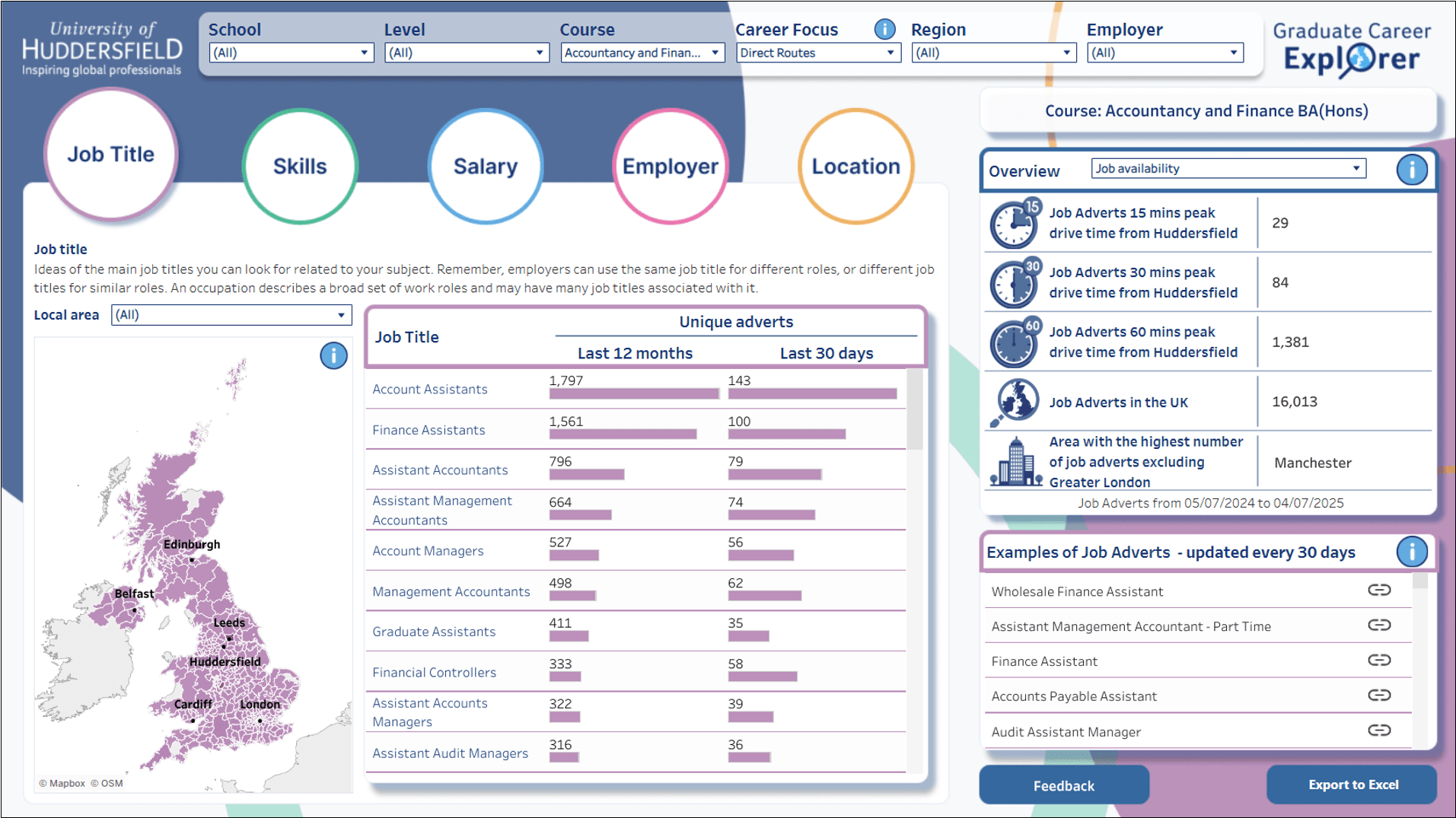Select the Job Title circle

(x=111, y=154)
